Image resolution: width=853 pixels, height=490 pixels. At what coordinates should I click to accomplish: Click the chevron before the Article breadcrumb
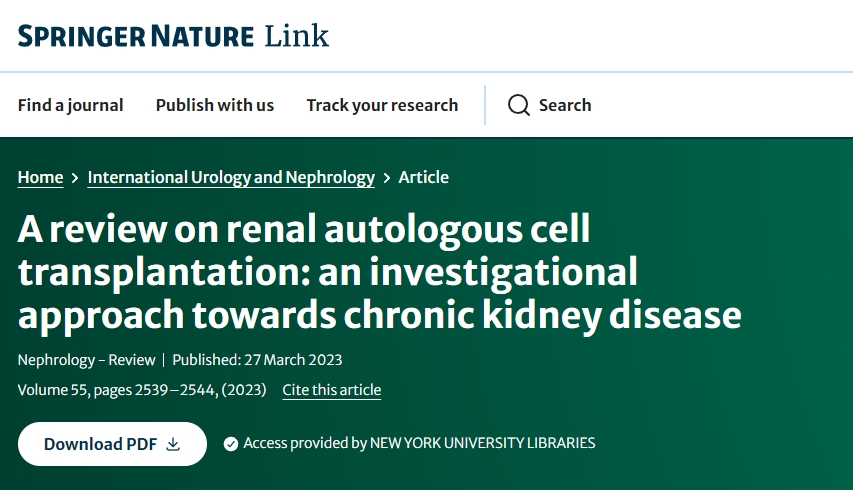(387, 178)
